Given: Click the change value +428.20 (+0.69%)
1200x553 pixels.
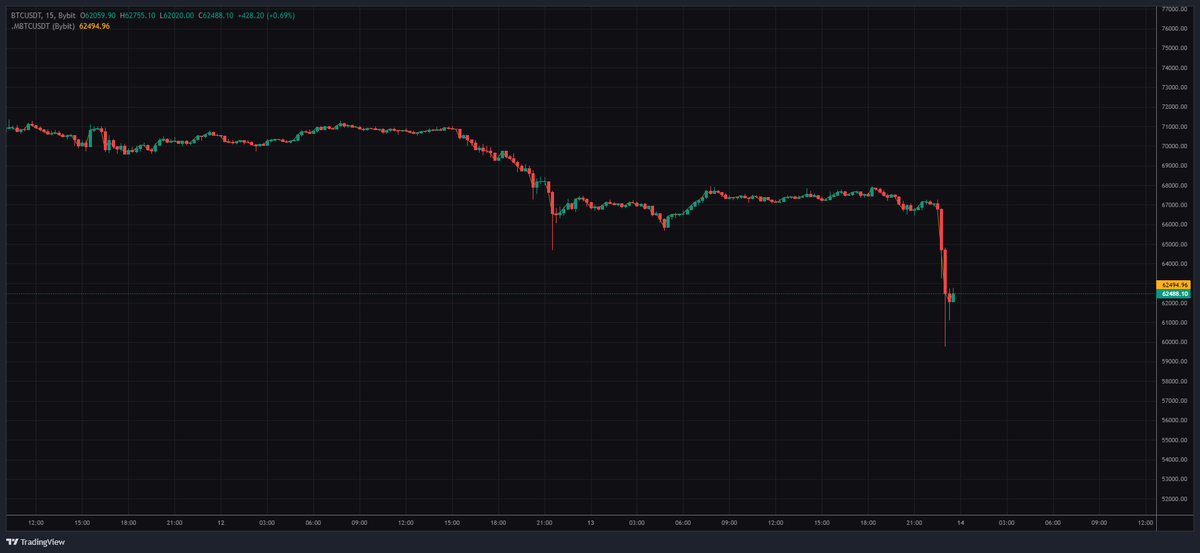Looking at the screenshot, I should pos(266,16).
